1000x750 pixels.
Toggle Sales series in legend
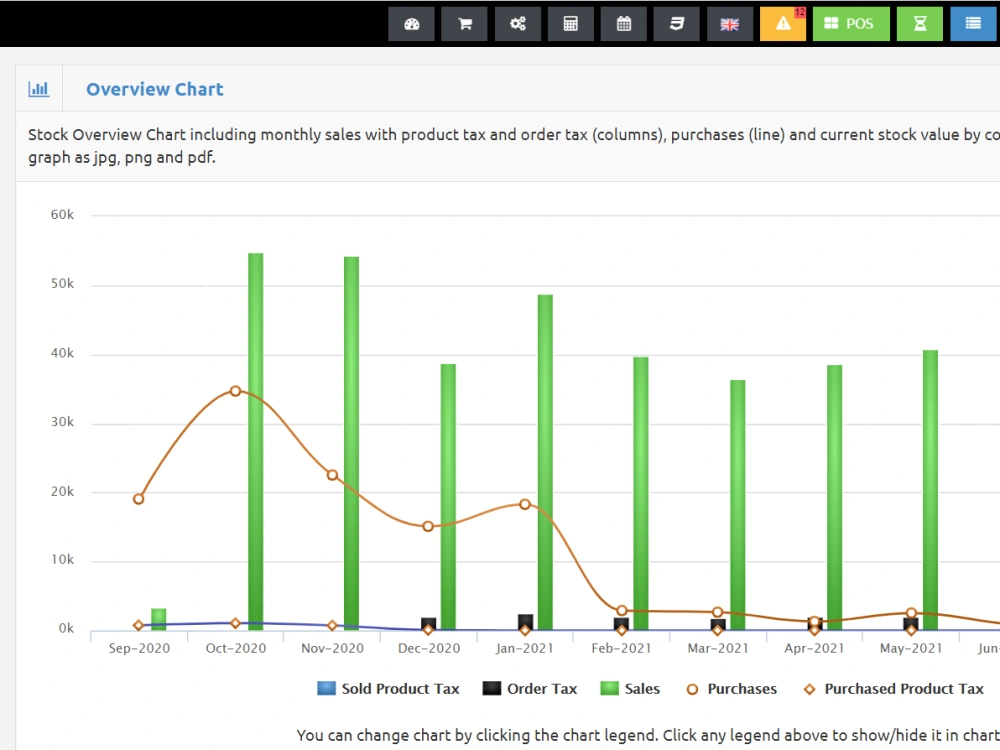click(630, 689)
